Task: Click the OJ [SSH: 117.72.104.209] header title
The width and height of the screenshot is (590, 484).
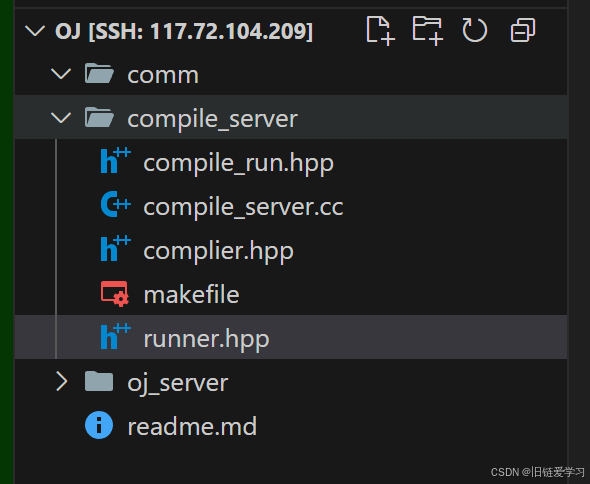Action: pos(184,31)
